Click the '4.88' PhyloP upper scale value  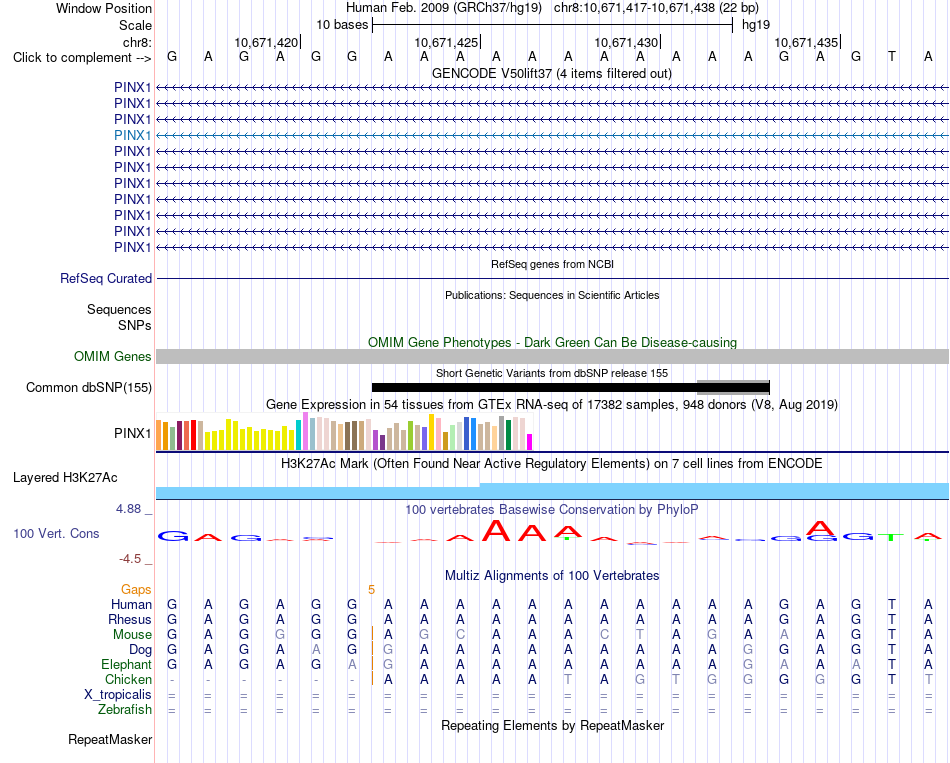click(x=128, y=509)
